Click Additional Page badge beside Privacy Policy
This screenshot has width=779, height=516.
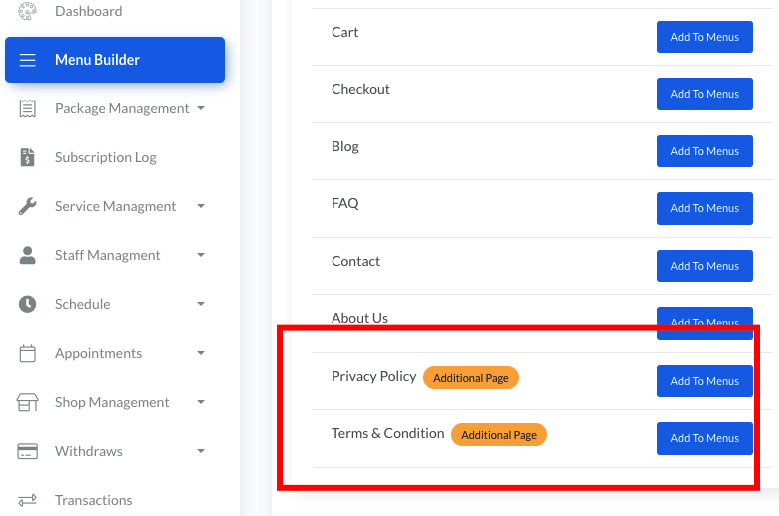470,378
